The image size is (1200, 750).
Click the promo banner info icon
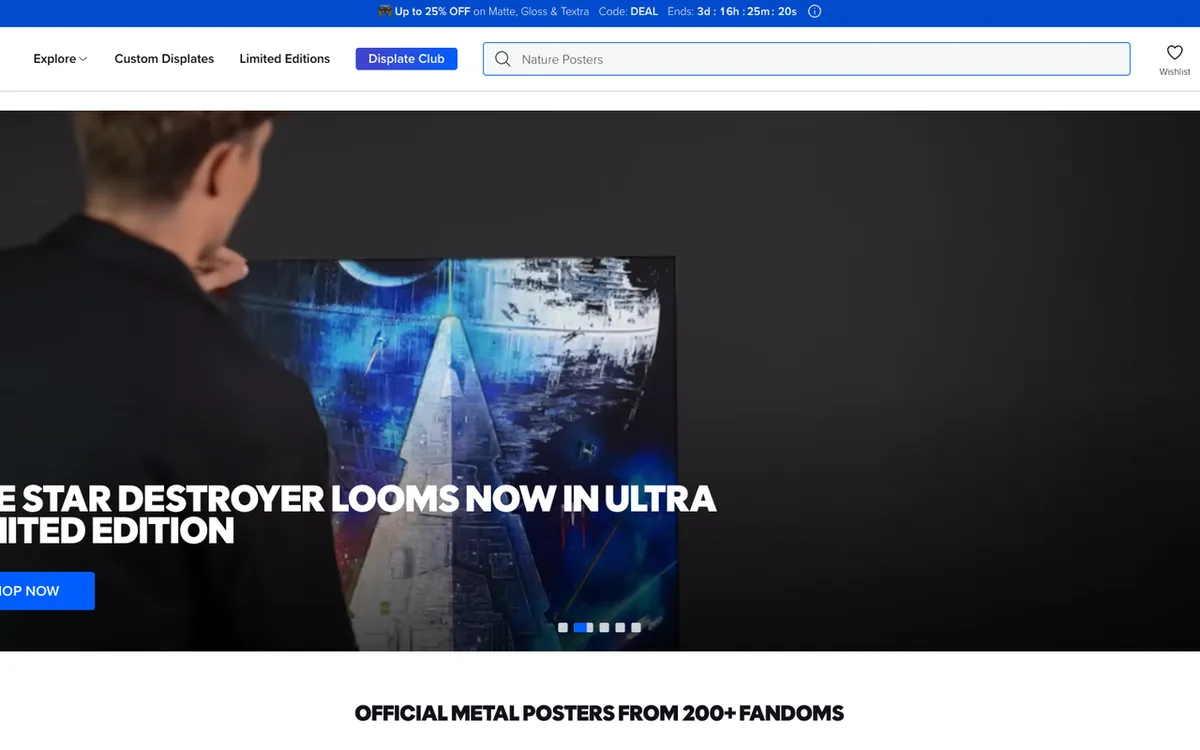coord(814,12)
